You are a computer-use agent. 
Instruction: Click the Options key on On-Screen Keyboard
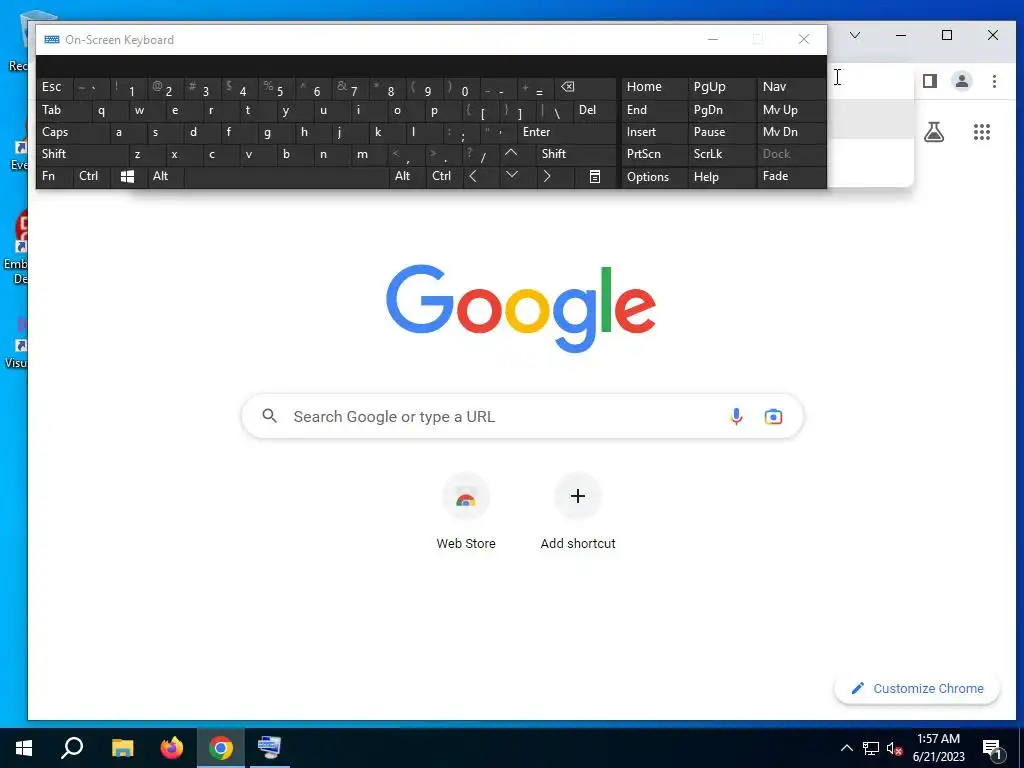[x=654, y=176]
